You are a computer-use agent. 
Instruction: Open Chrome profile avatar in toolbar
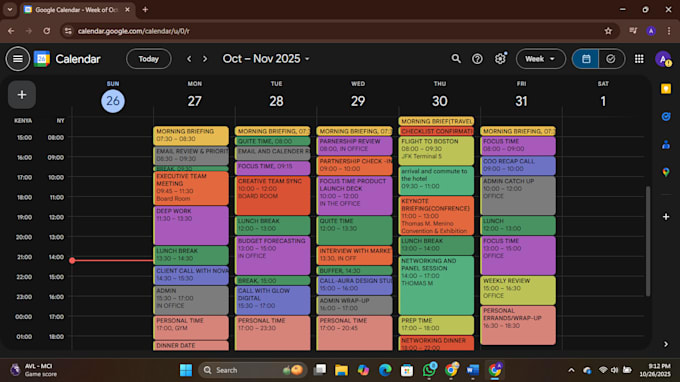pos(651,31)
